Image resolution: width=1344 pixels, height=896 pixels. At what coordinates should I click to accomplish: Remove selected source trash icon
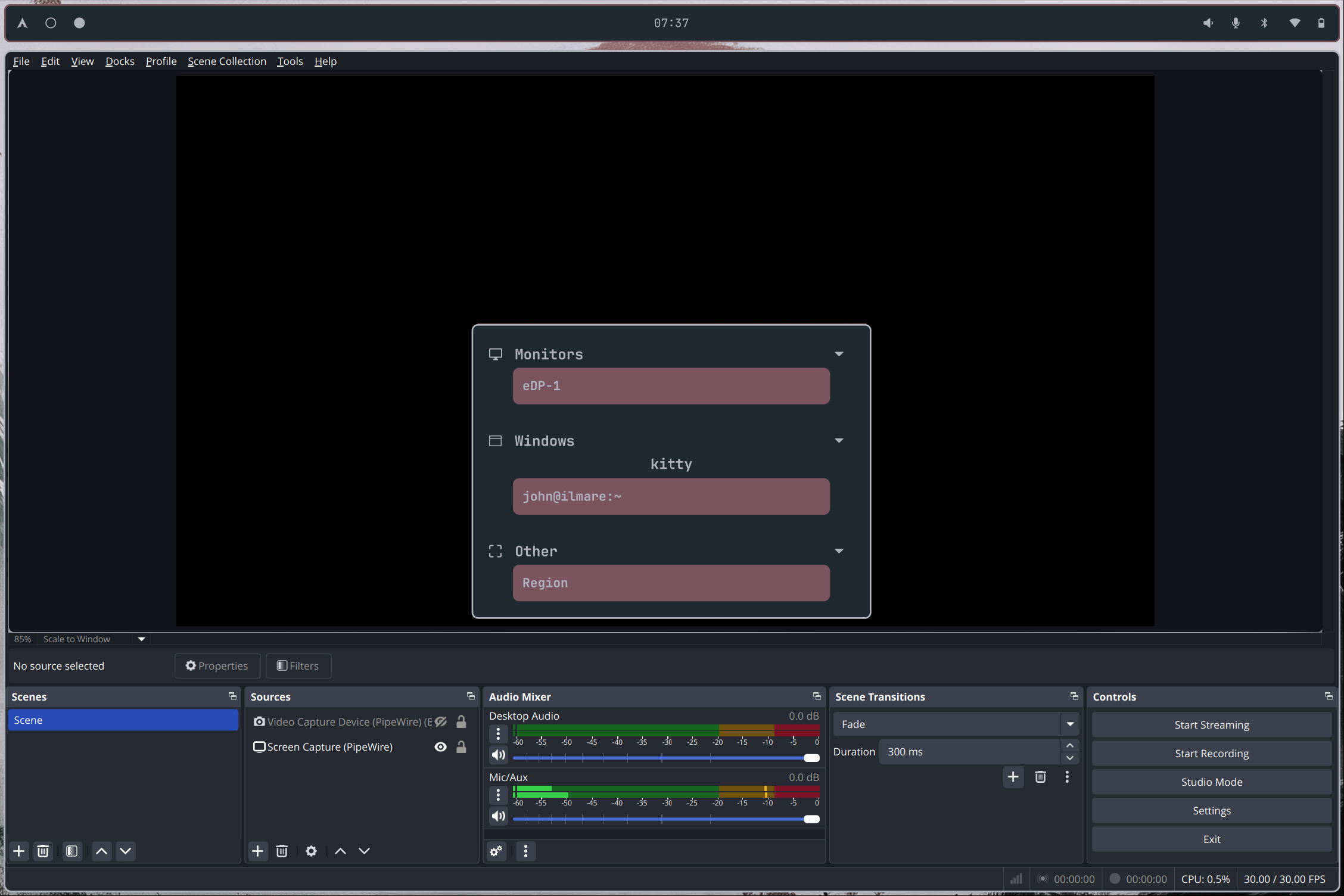pos(282,851)
